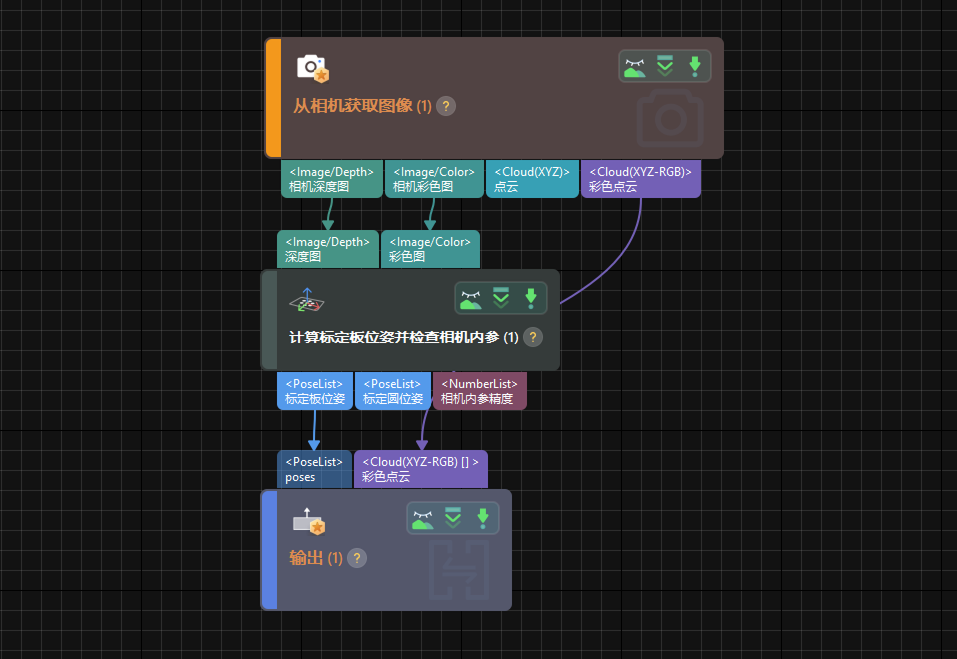Expand double-chevron on 计算标定板位姿 step
The image size is (957, 659).
pos(501,298)
